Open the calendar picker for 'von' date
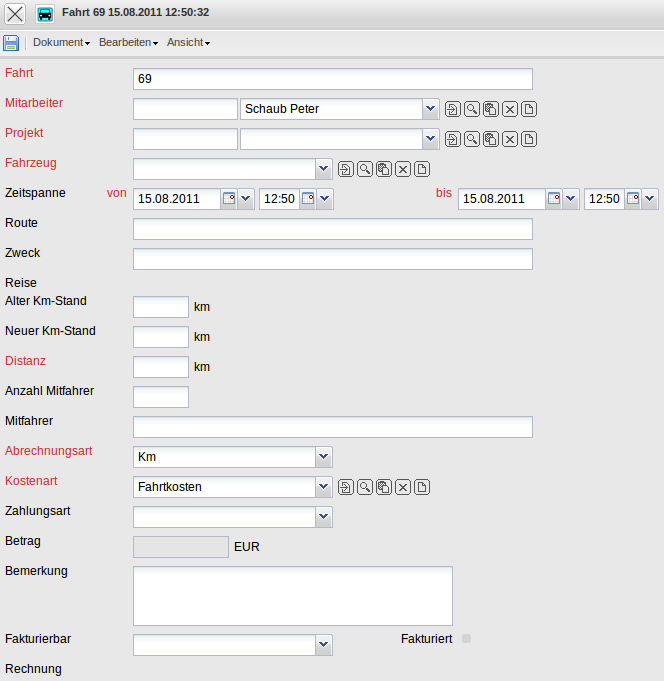664x681 pixels. tap(229, 199)
